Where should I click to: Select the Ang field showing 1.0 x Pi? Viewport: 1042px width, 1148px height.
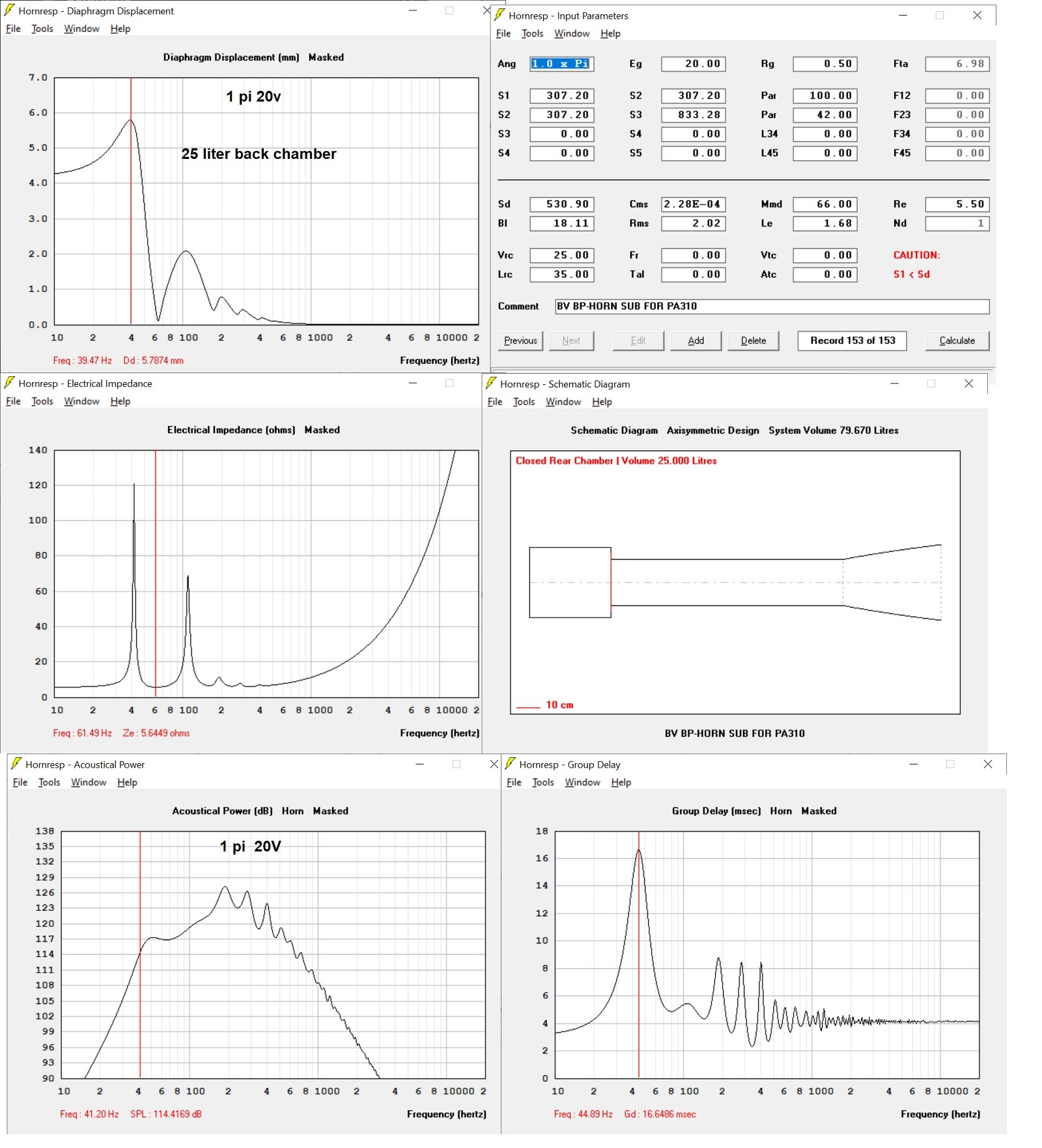tap(561, 64)
